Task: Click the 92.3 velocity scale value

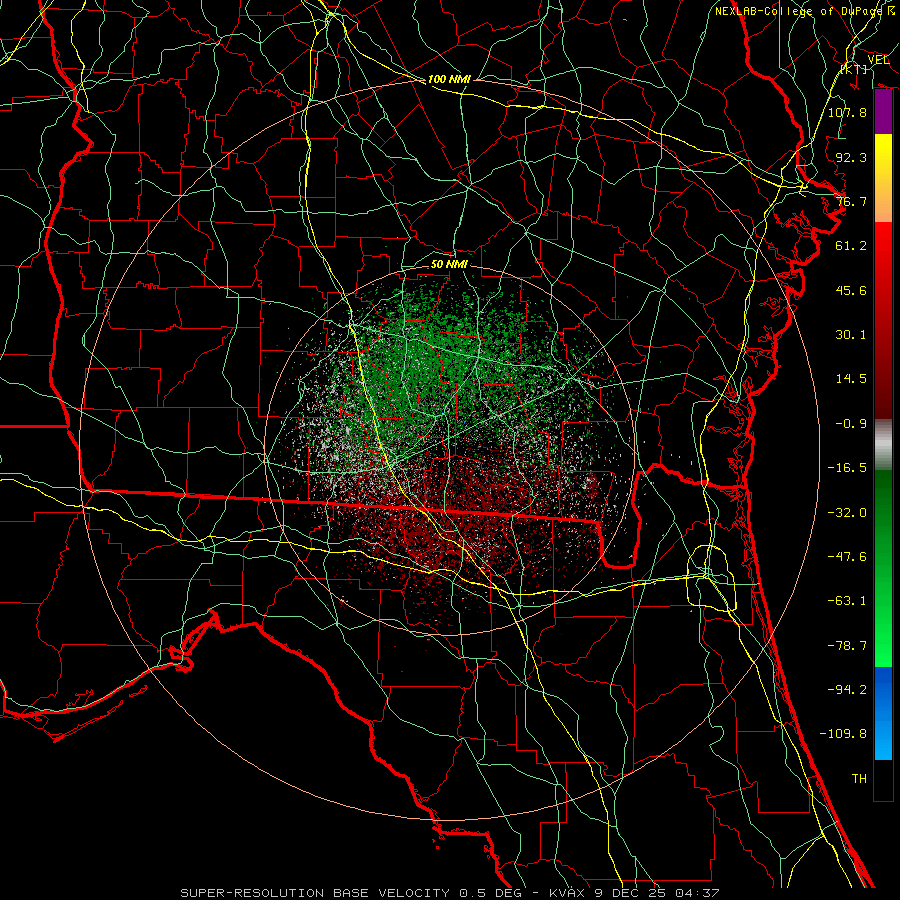Action: click(851, 157)
